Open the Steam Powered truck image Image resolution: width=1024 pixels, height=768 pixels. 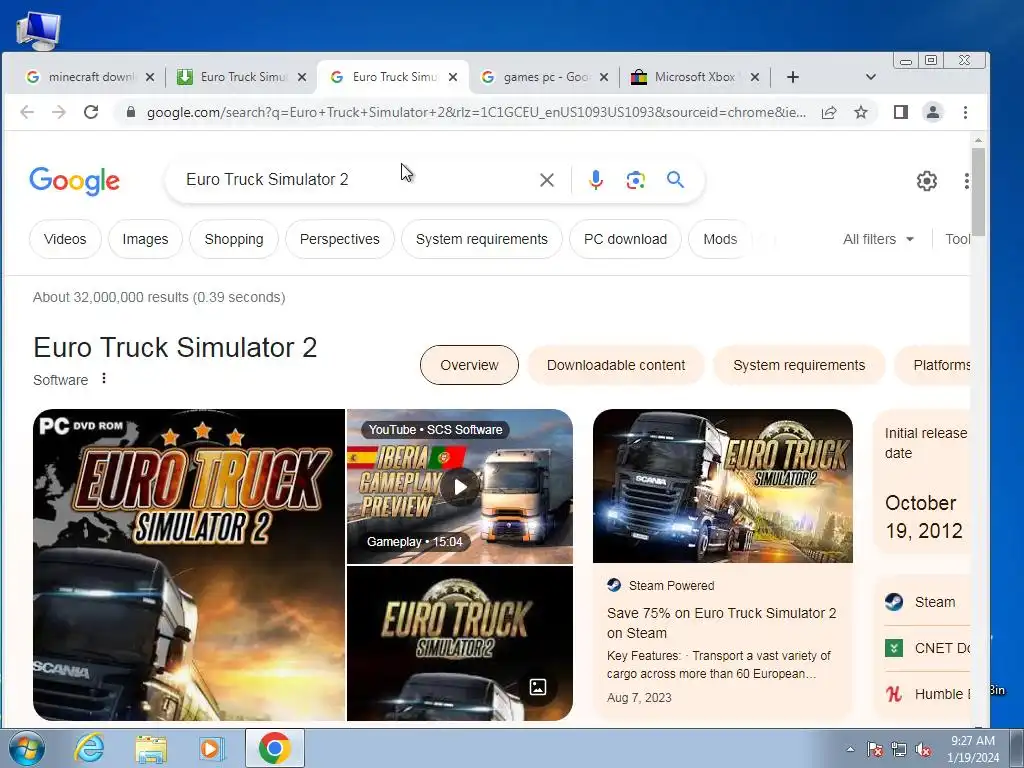tap(722, 486)
